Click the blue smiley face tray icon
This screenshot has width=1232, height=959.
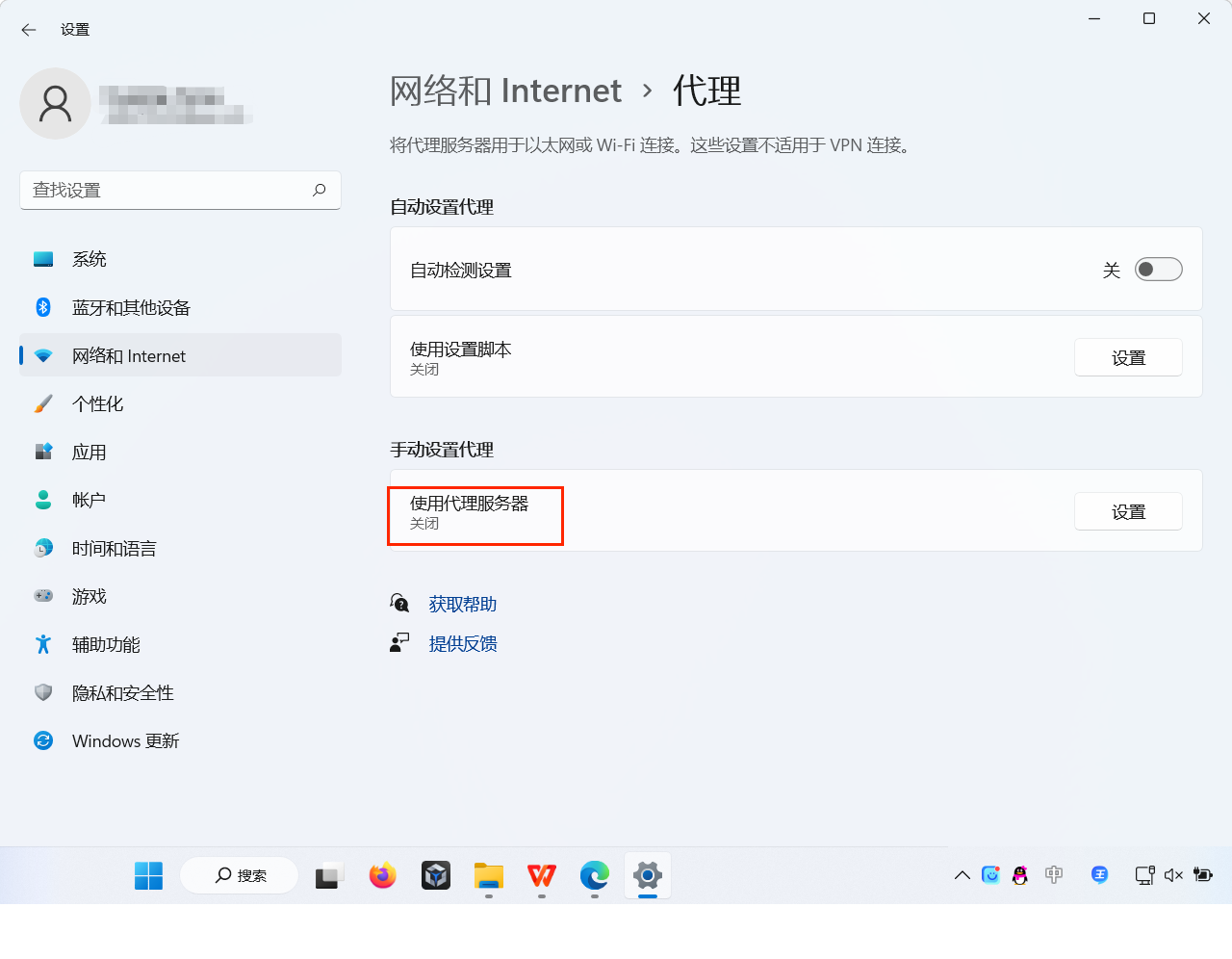990,875
